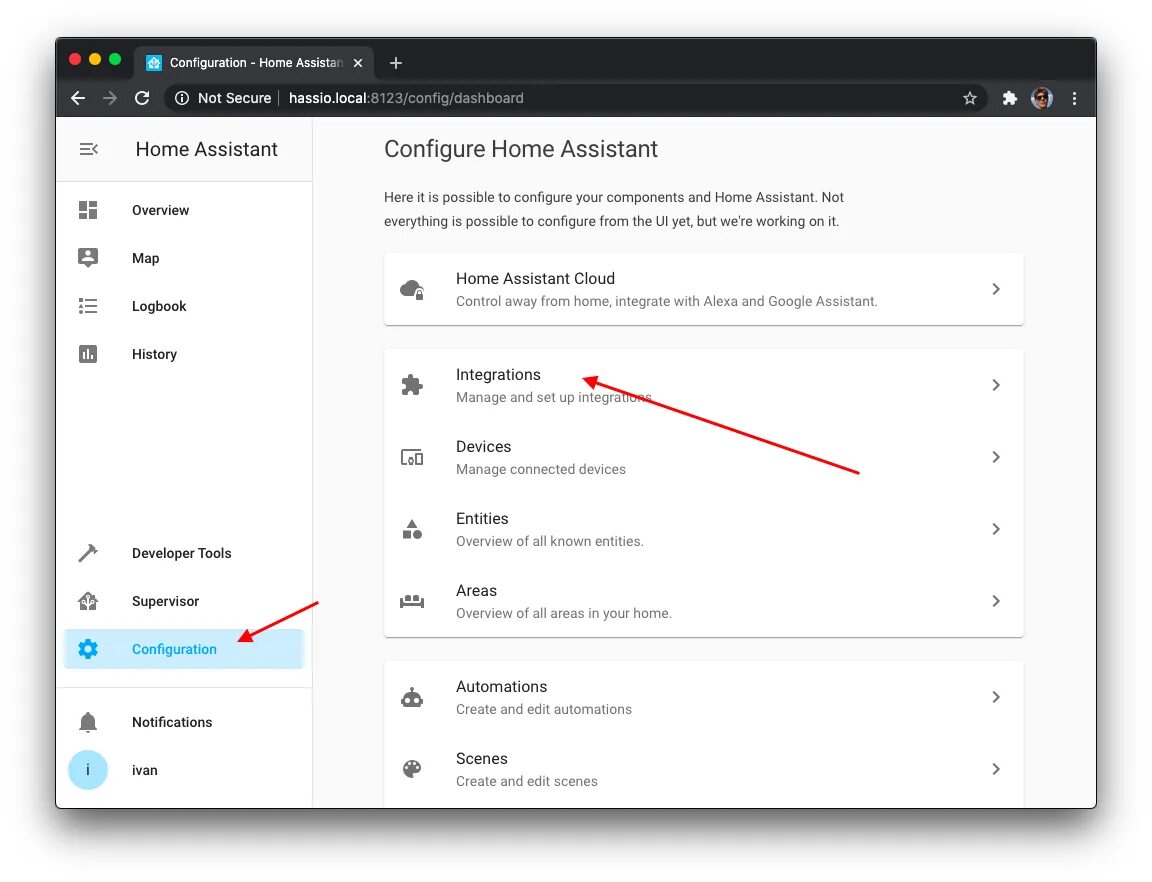This screenshot has width=1152, height=882.
Task: Select Configuration in the sidebar
Action: (184, 649)
